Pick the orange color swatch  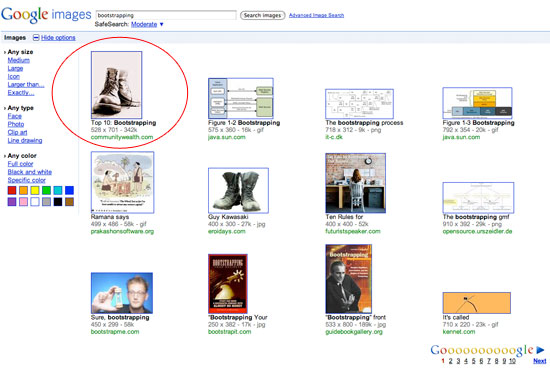pyautogui.click(x=24, y=190)
